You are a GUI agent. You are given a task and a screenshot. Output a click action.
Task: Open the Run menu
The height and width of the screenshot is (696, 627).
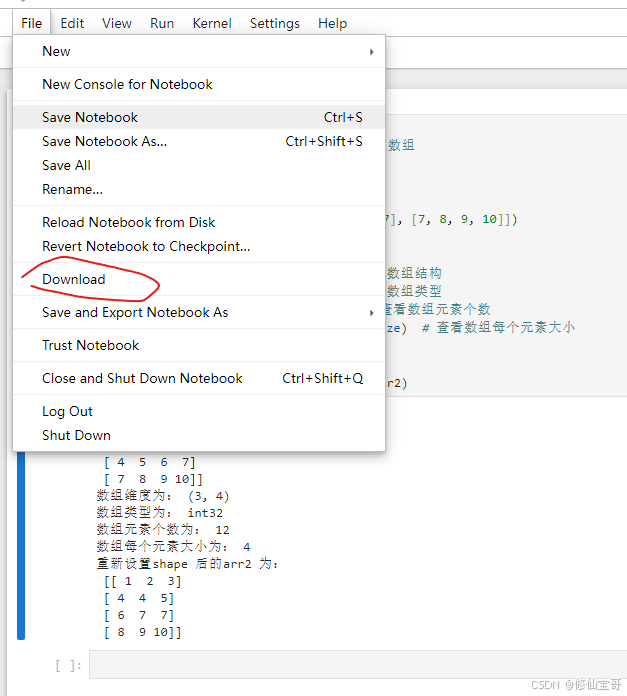[x=162, y=23]
